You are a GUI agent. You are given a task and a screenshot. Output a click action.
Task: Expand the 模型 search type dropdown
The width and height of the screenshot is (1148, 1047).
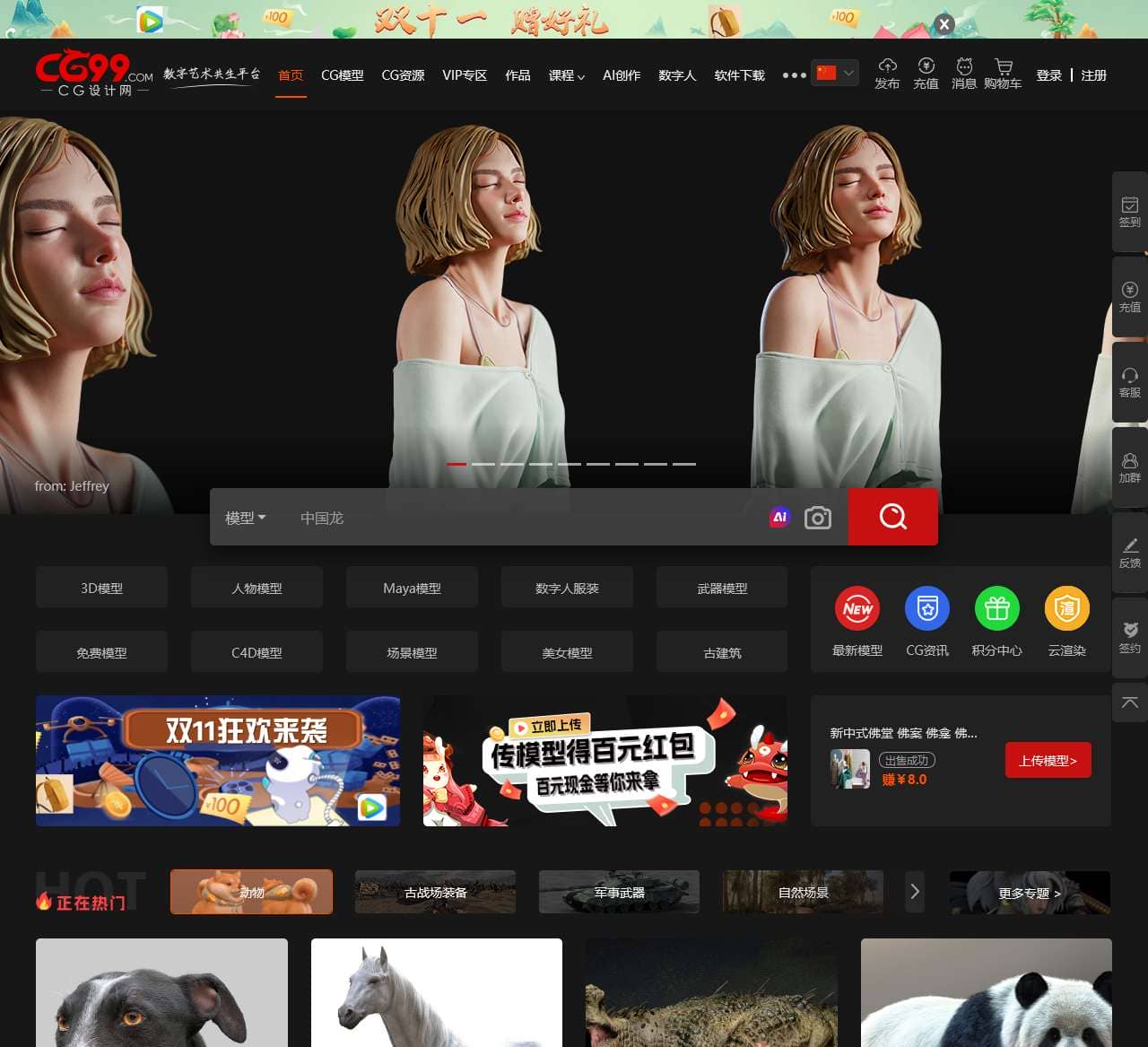point(246,518)
